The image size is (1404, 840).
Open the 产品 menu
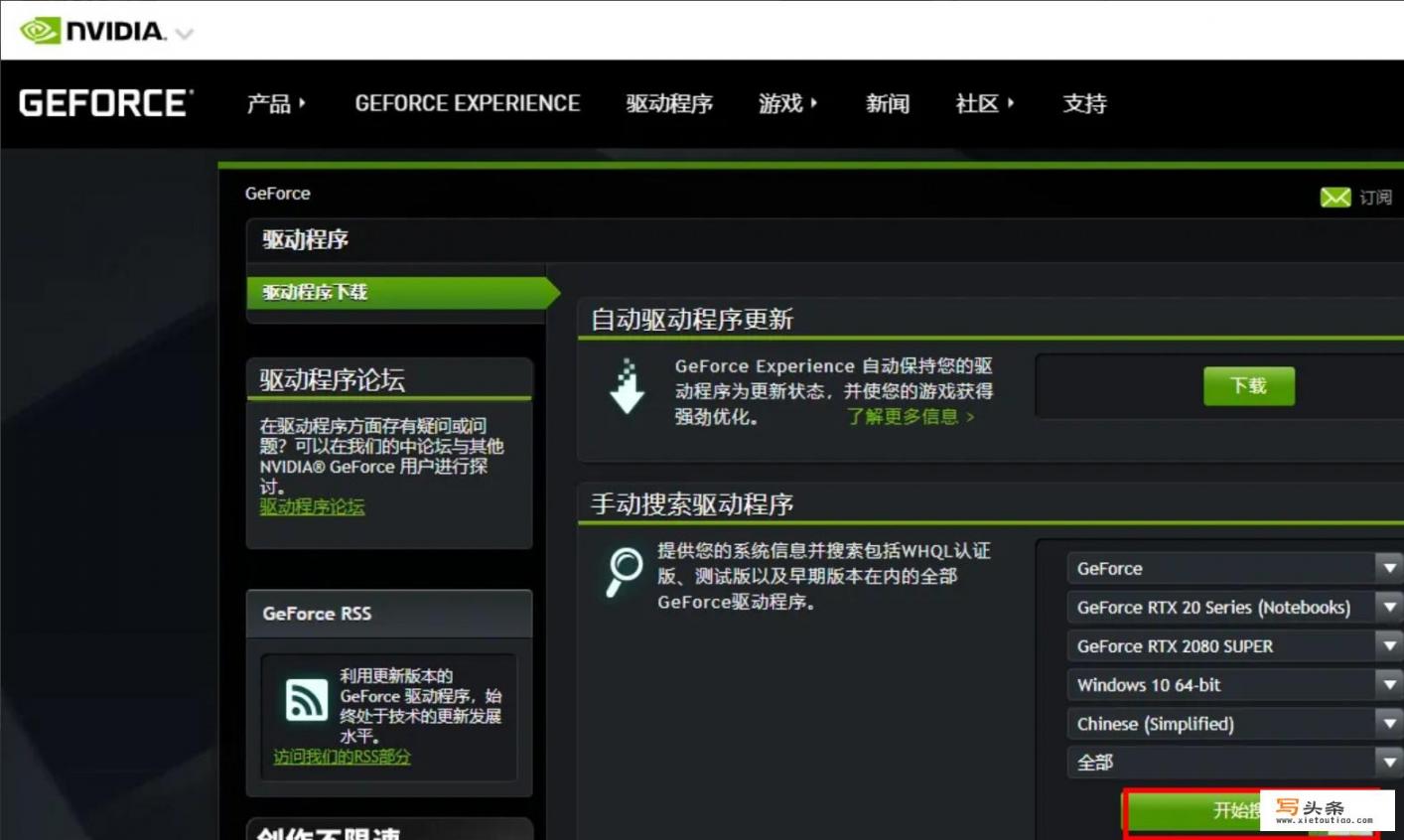pos(276,103)
